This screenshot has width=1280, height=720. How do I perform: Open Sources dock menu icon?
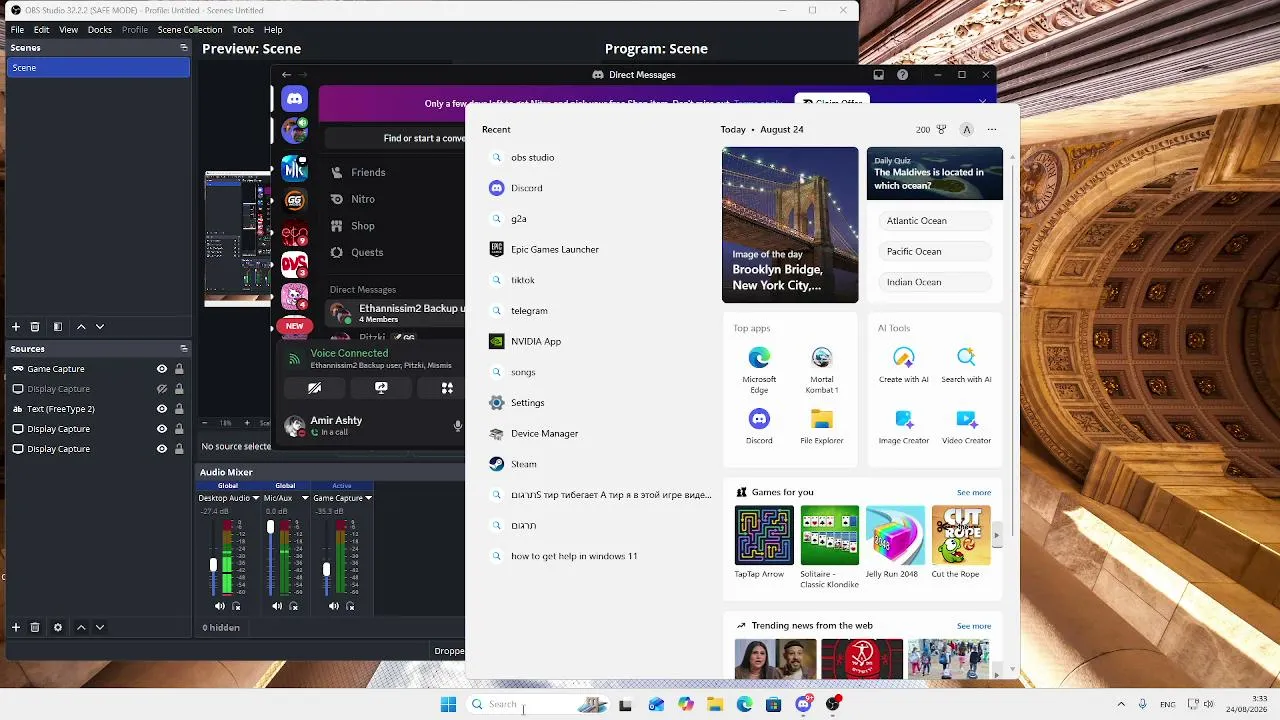click(x=183, y=349)
